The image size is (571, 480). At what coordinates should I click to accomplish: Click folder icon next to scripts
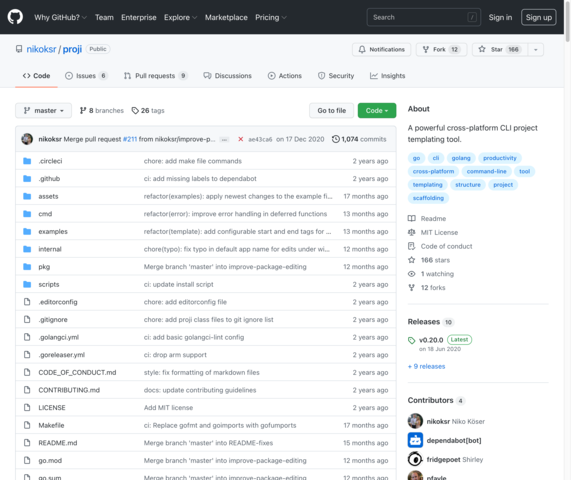(27, 284)
